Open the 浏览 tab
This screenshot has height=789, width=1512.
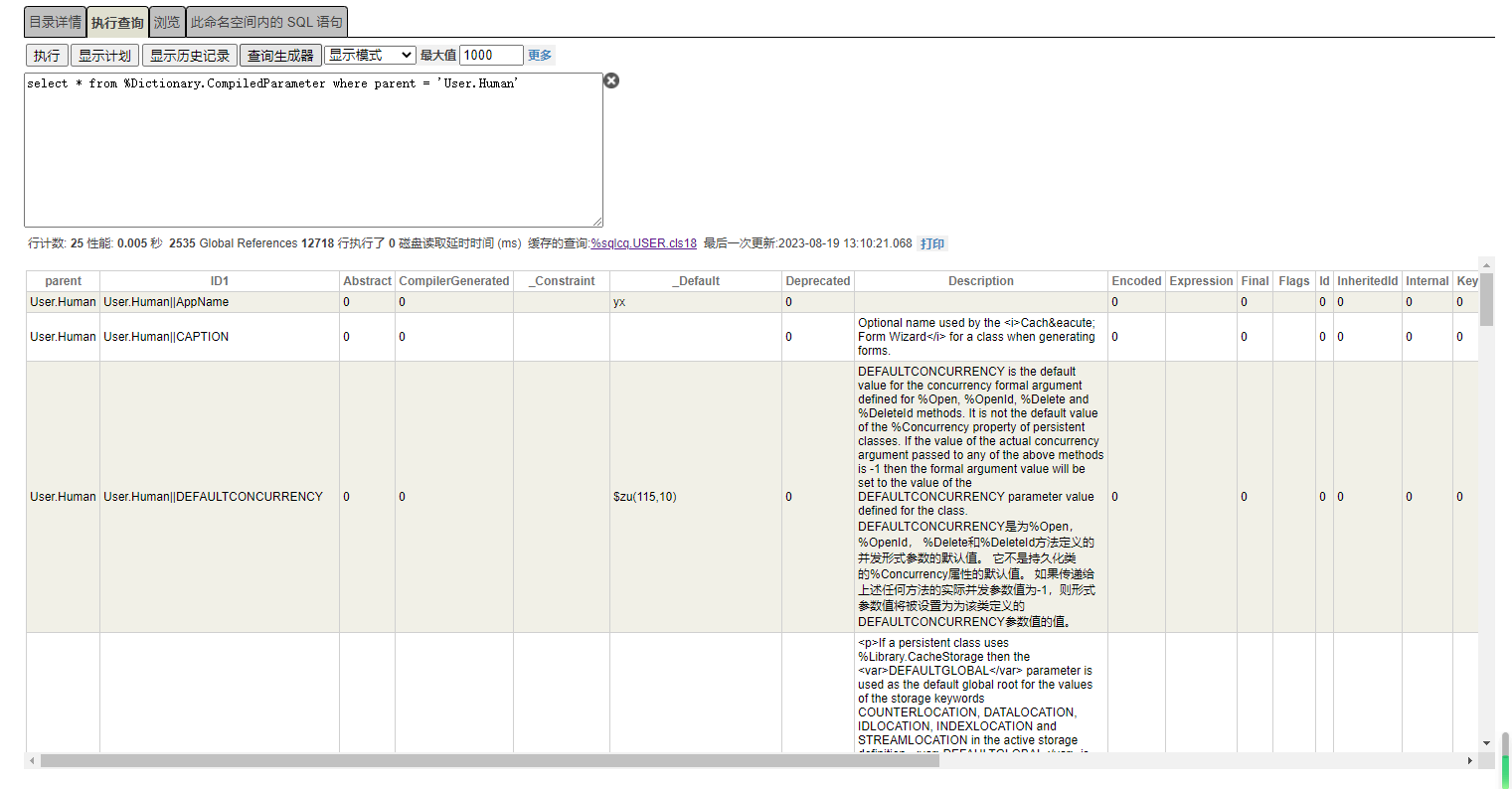point(167,22)
